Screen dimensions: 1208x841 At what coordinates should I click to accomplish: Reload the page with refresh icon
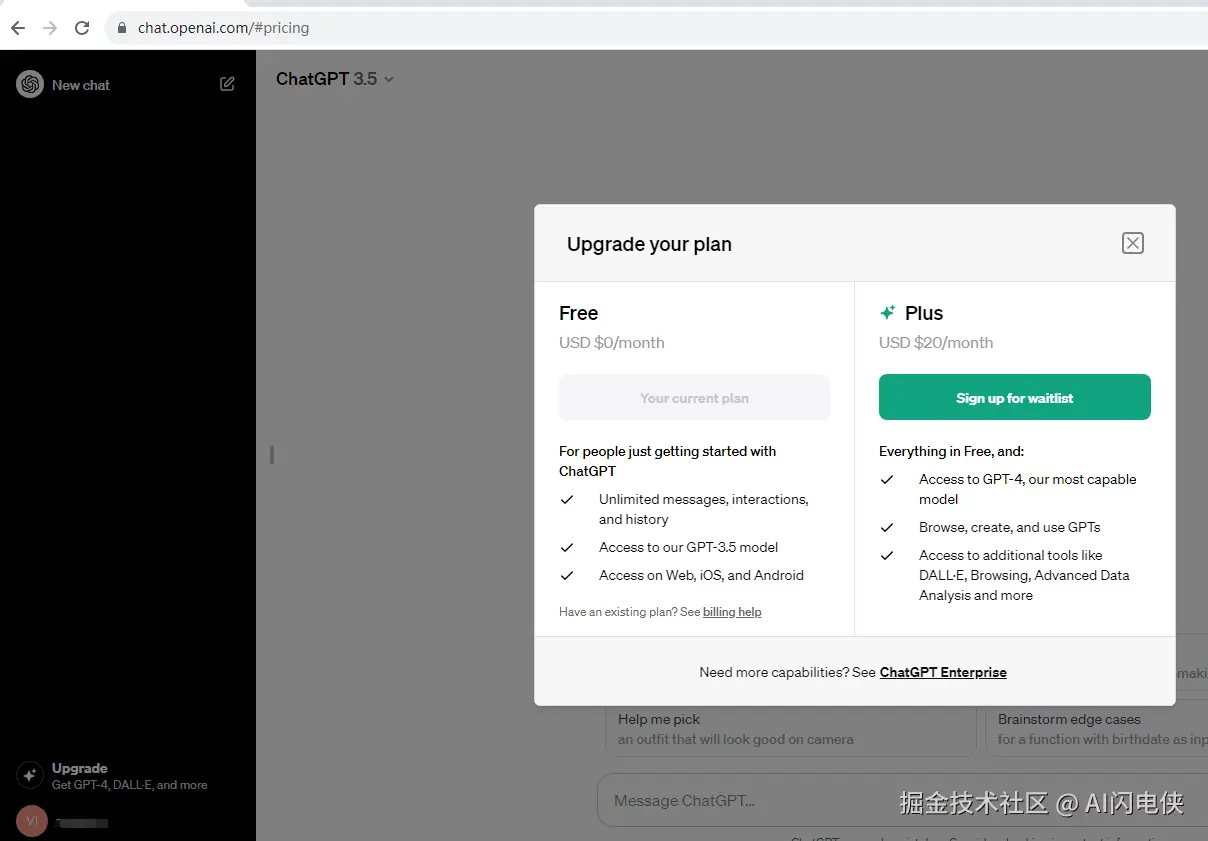pyautogui.click(x=82, y=28)
